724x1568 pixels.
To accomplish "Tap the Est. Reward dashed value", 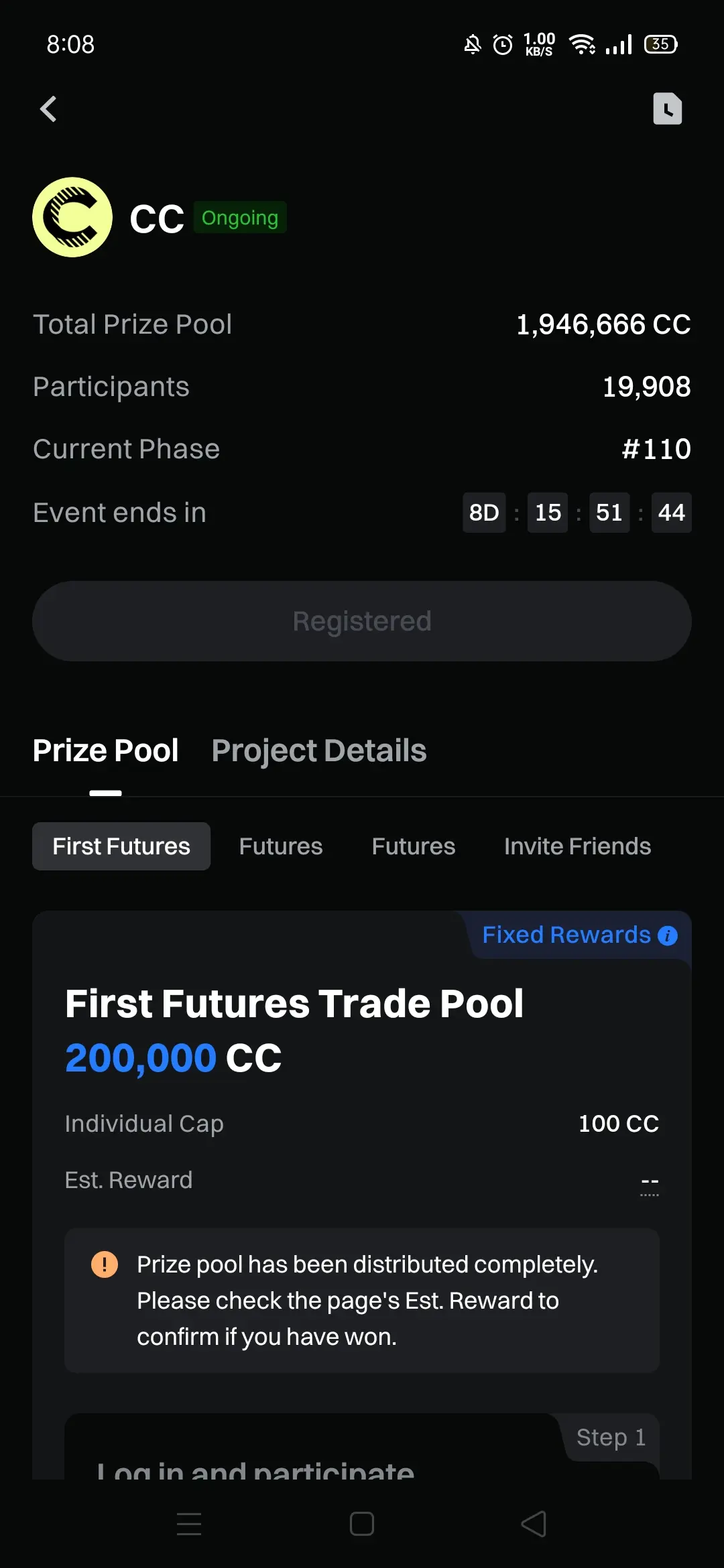I will click(x=650, y=1182).
